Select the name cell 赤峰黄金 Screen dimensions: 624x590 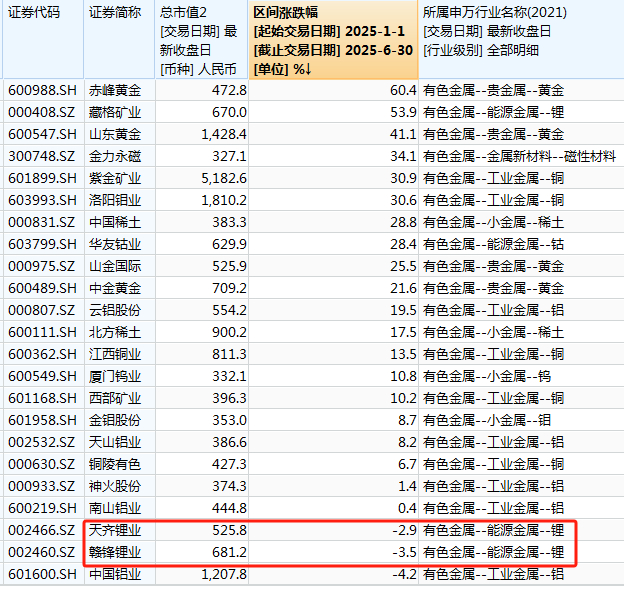115,90
